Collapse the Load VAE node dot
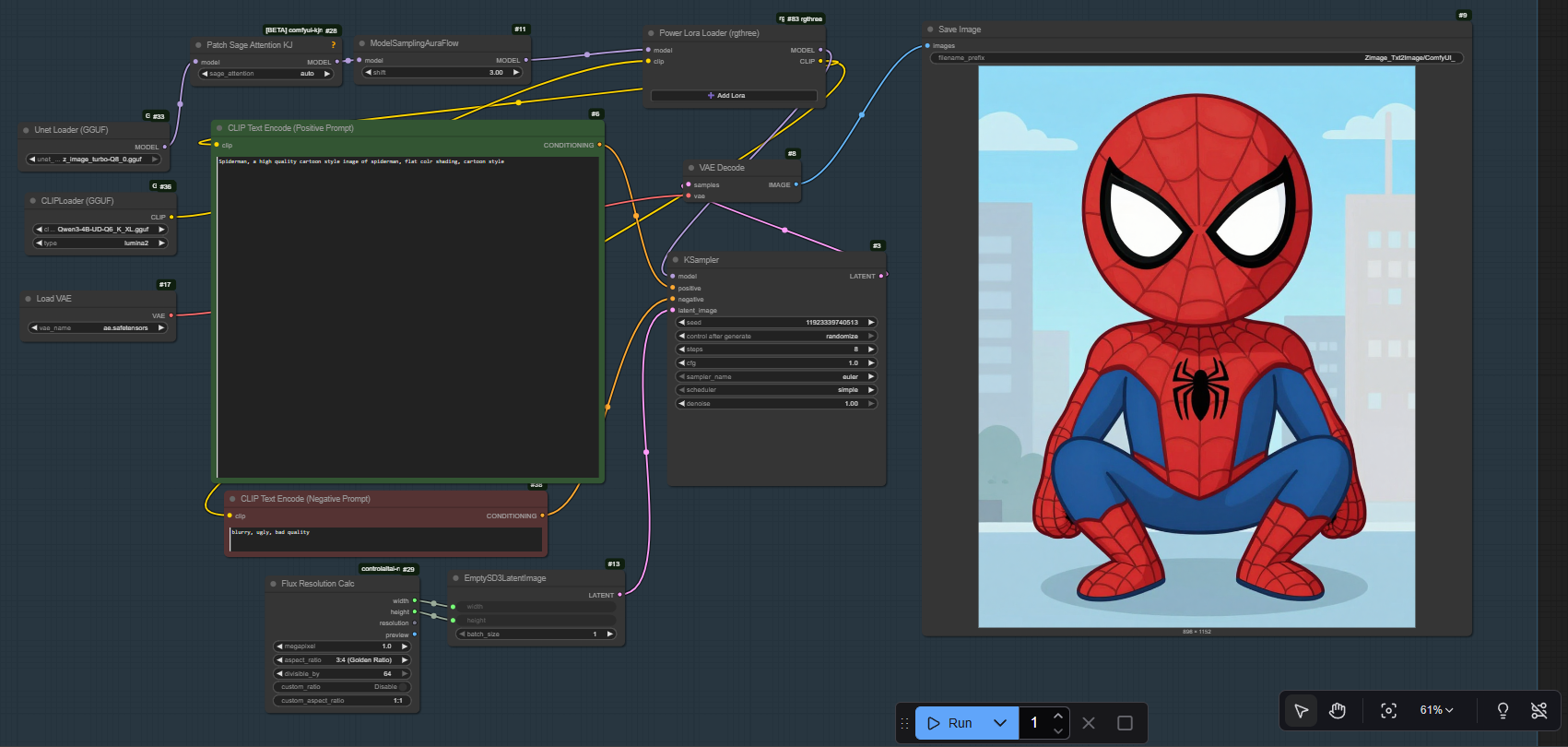This screenshot has width=1568, height=747. click(x=28, y=299)
